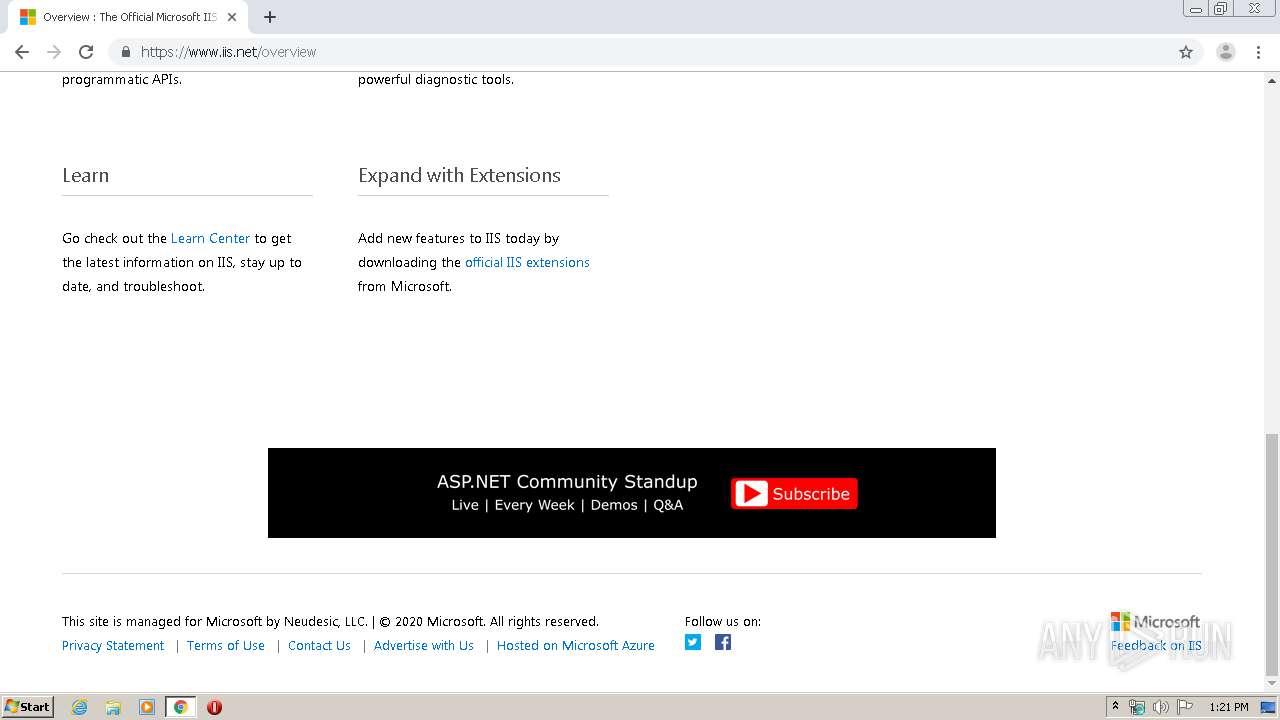Image resolution: width=1280 pixels, height=720 pixels.
Task: Open Advertise with Us link
Action: point(424,646)
